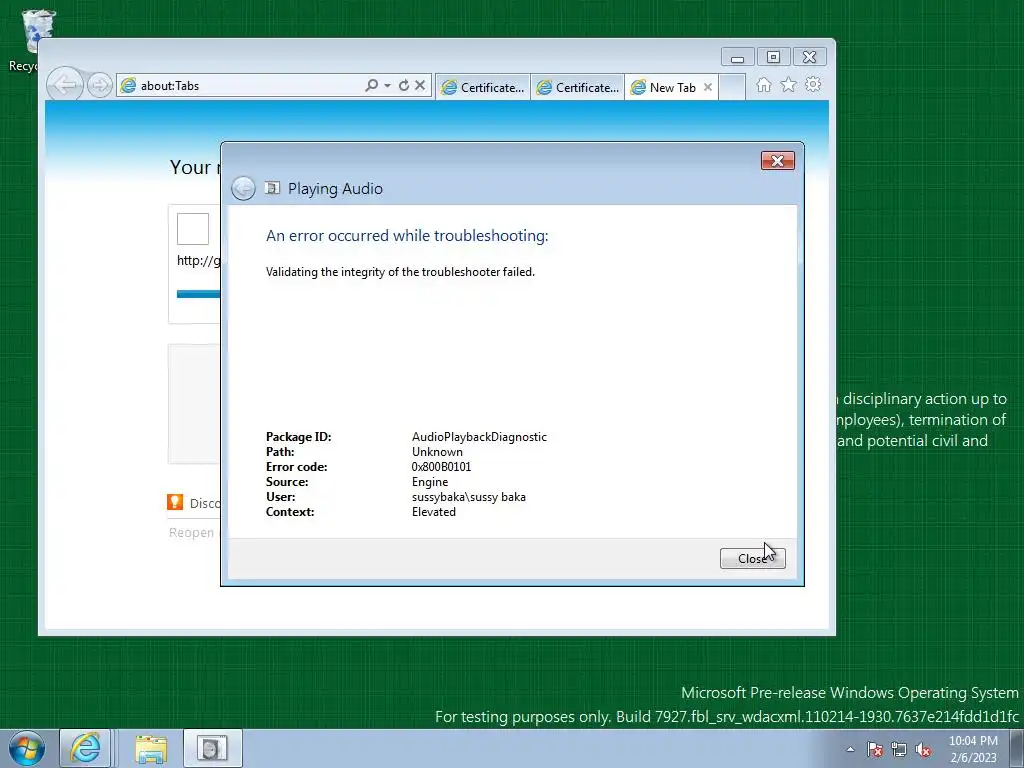Click the red X of Playing Audio dialog
Viewport: 1024px width, 768px height.
777,161
